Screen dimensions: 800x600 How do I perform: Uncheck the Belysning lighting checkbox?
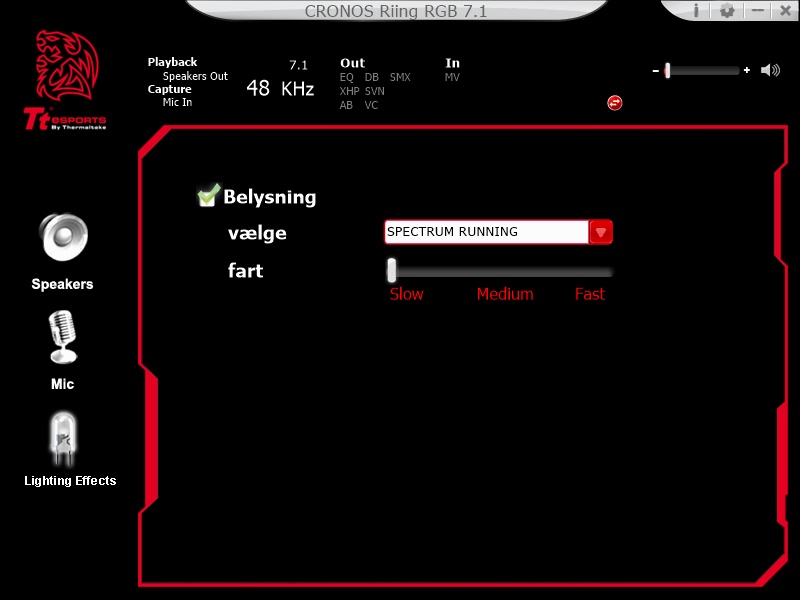pos(208,195)
